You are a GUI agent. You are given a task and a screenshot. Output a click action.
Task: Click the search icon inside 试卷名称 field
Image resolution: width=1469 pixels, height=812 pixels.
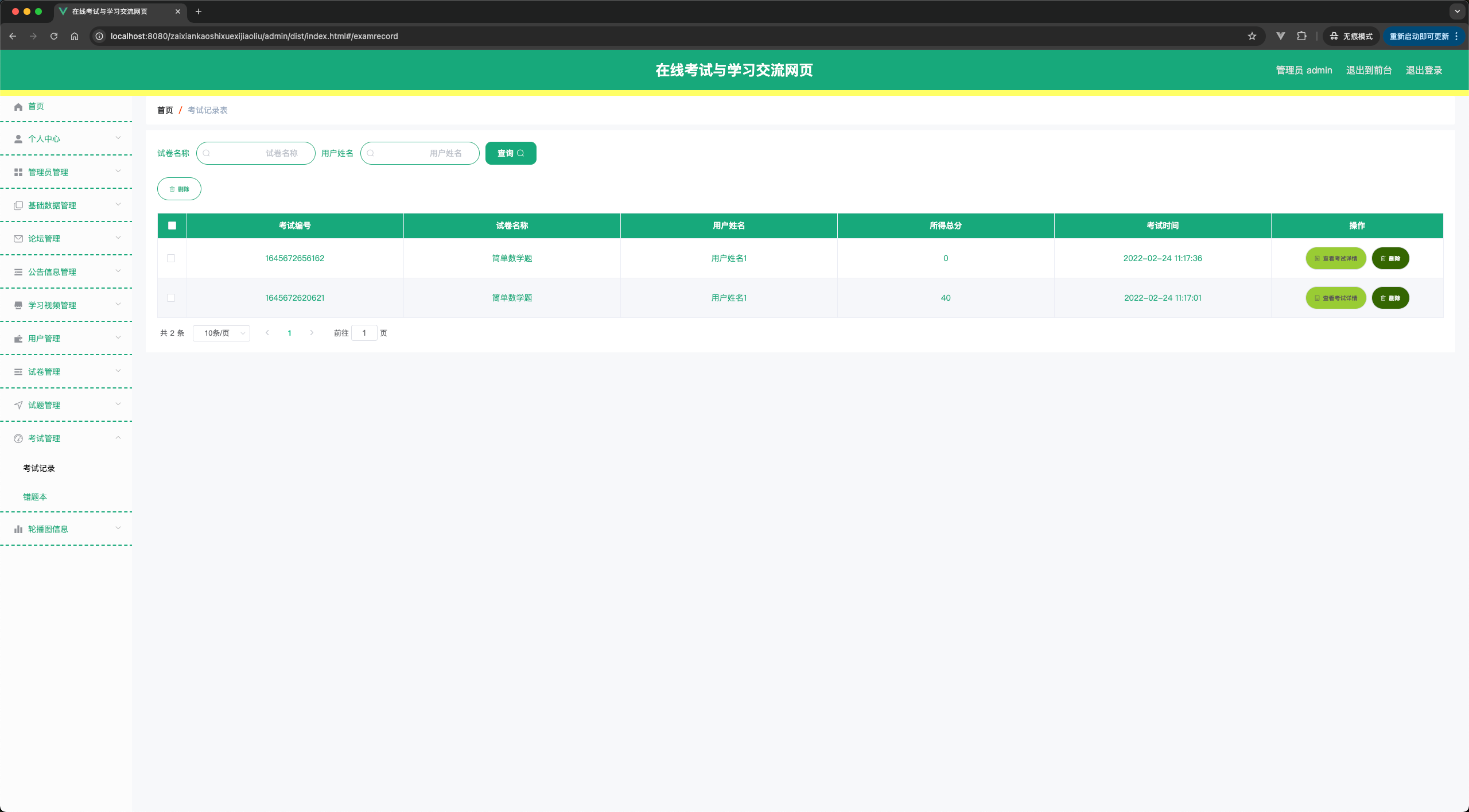pos(207,153)
